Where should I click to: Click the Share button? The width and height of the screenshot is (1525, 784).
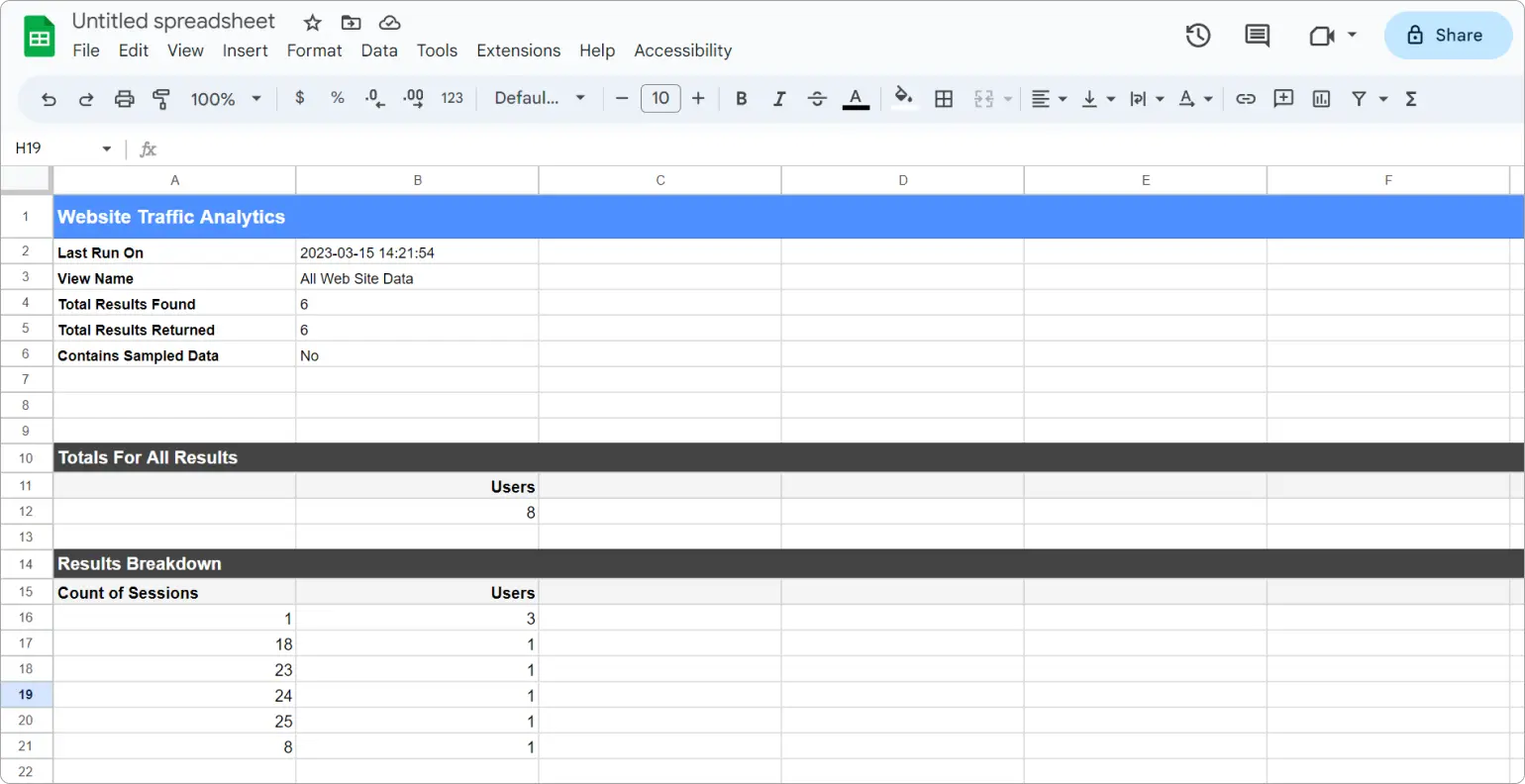pyautogui.click(x=1448, y=35)
